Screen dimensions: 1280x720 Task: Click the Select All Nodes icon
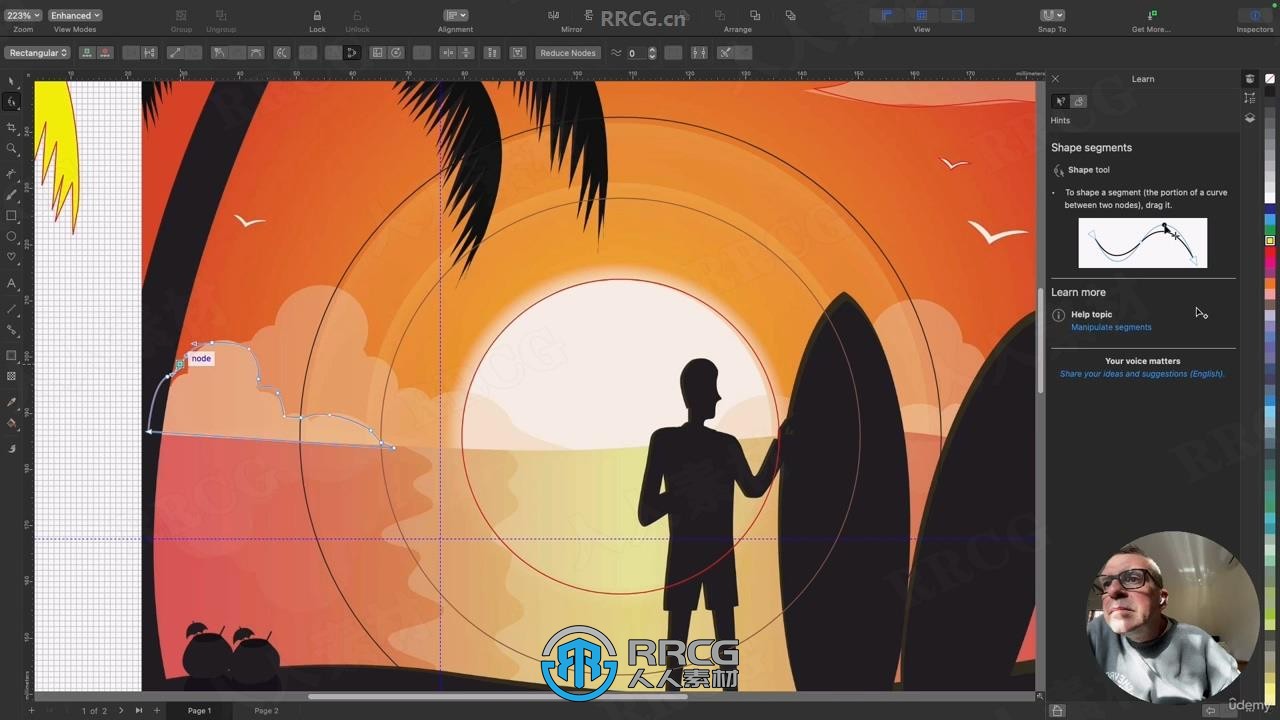coord(517,53)
